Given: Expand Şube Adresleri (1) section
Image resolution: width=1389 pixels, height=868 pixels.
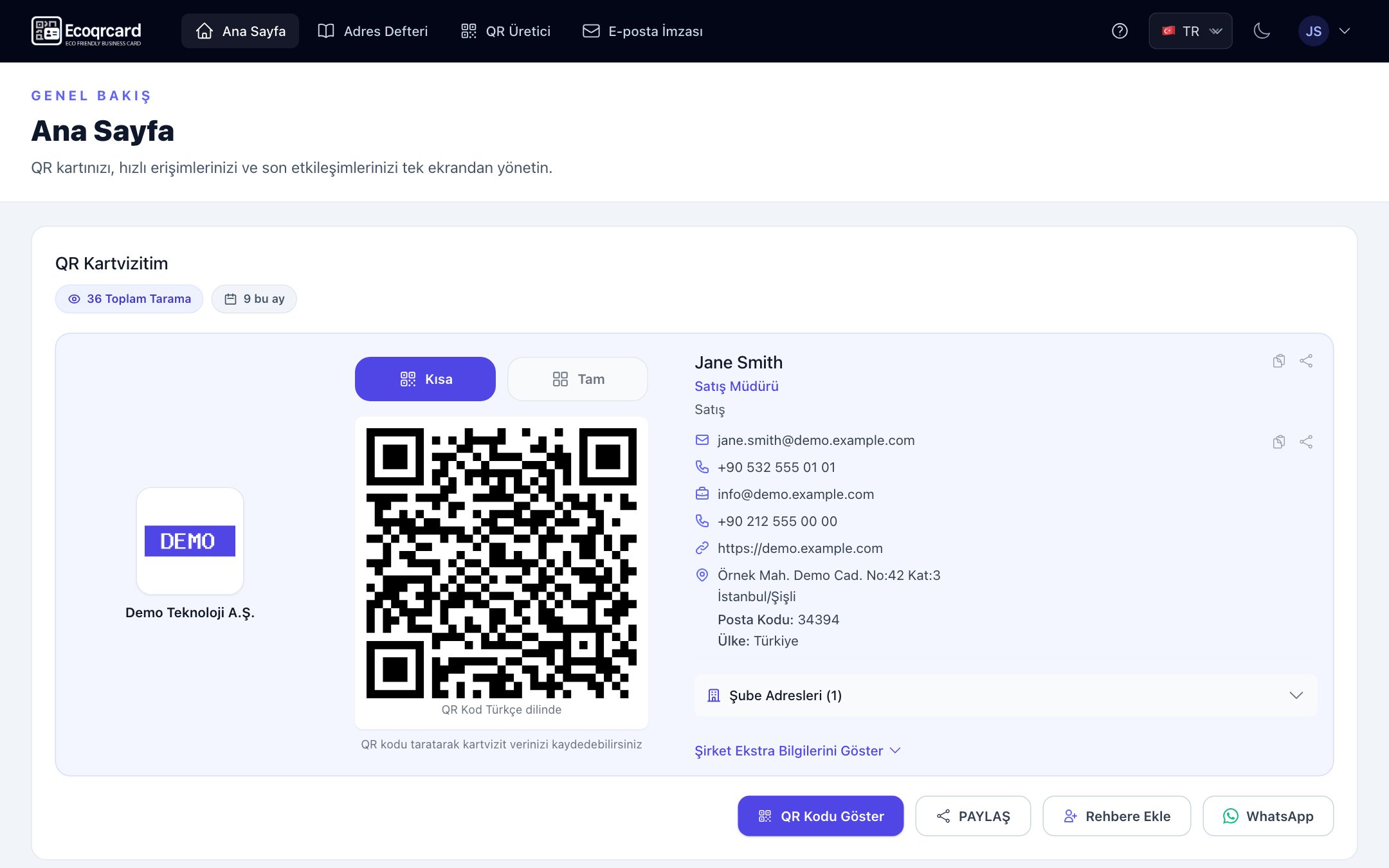Looking at the screenshot, I should click(1006, 696).
